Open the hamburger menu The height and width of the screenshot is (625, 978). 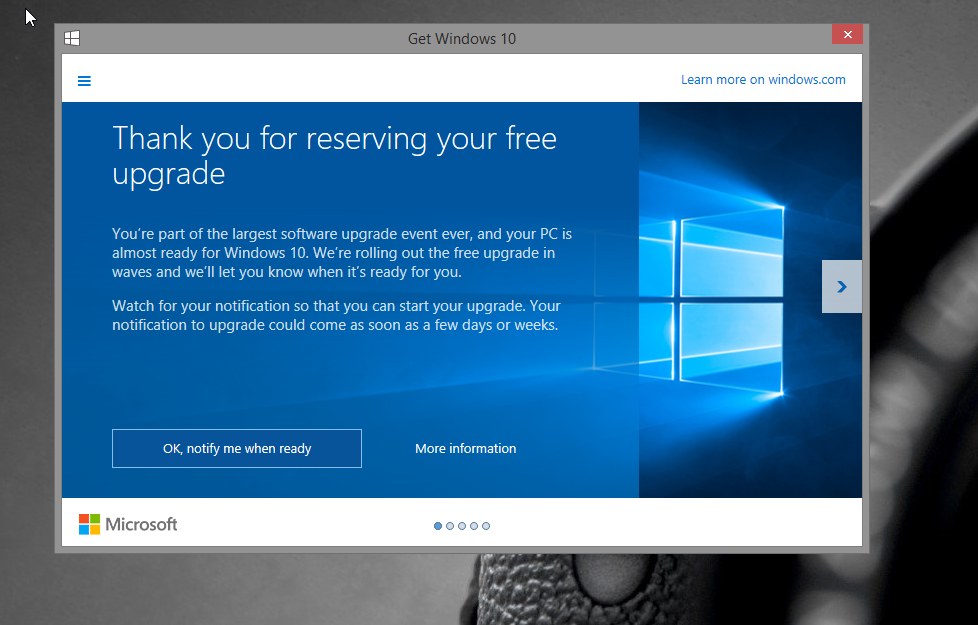click(x=84, y=81)
